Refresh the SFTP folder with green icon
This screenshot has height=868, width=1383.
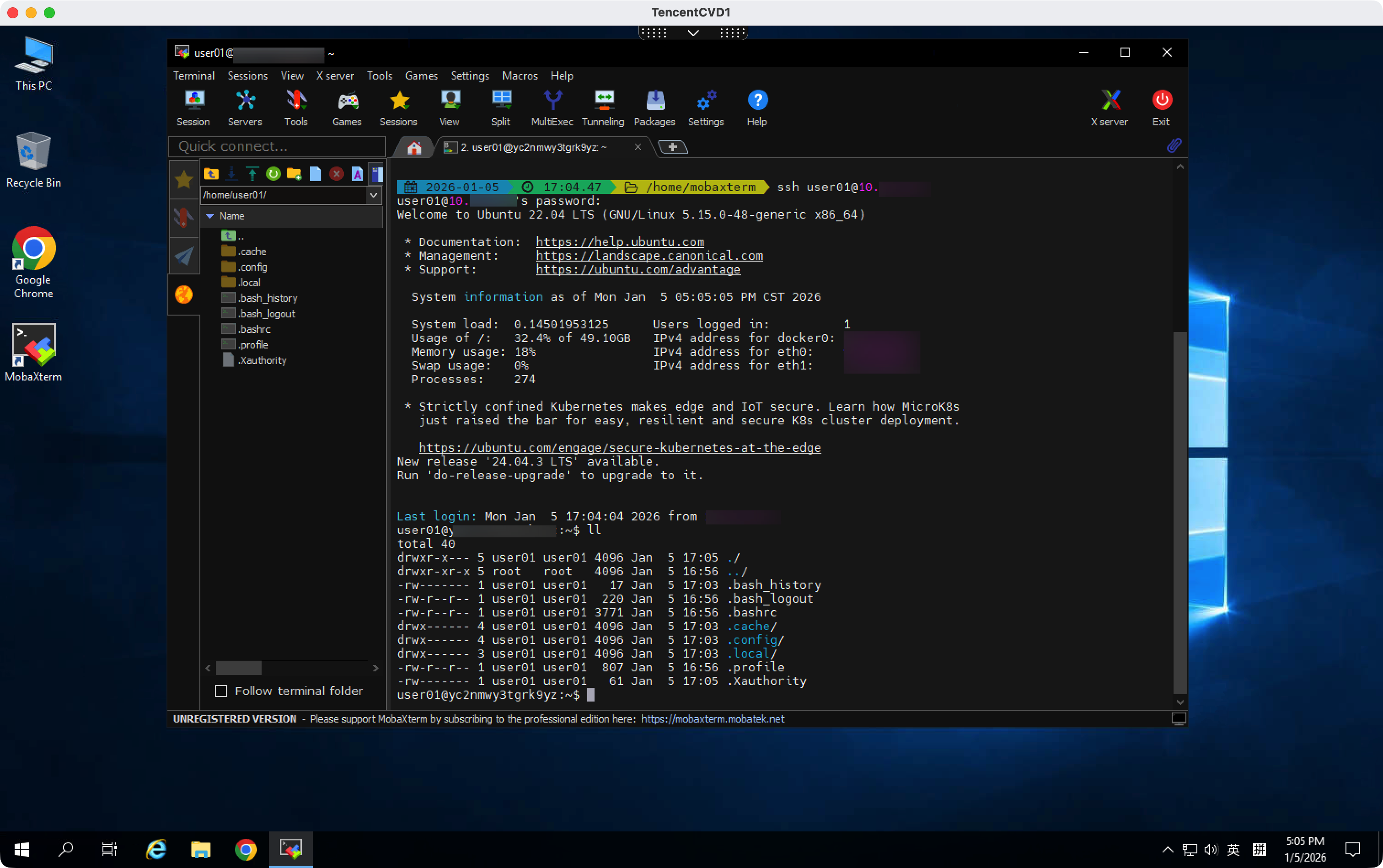[273, 174]
